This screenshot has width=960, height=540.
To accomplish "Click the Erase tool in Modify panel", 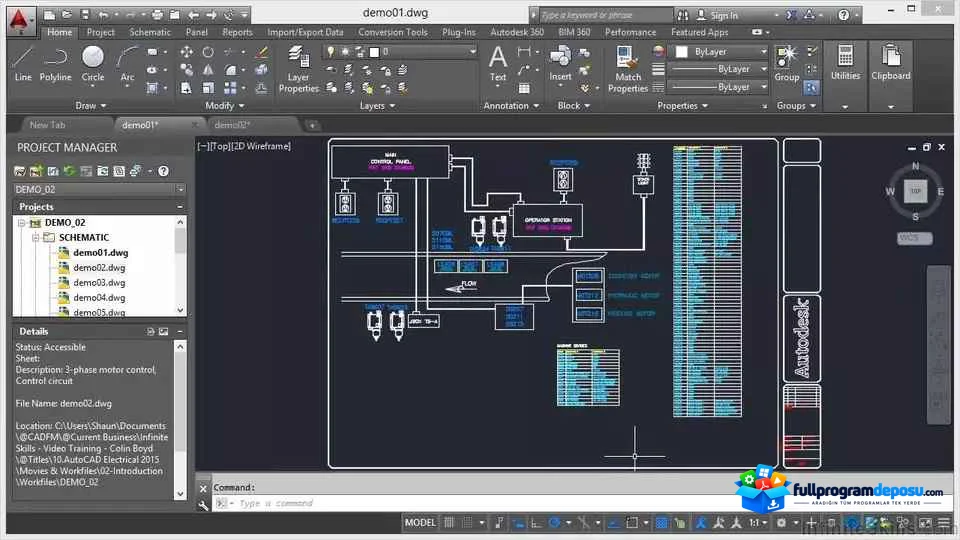I will tap(261, 53).
